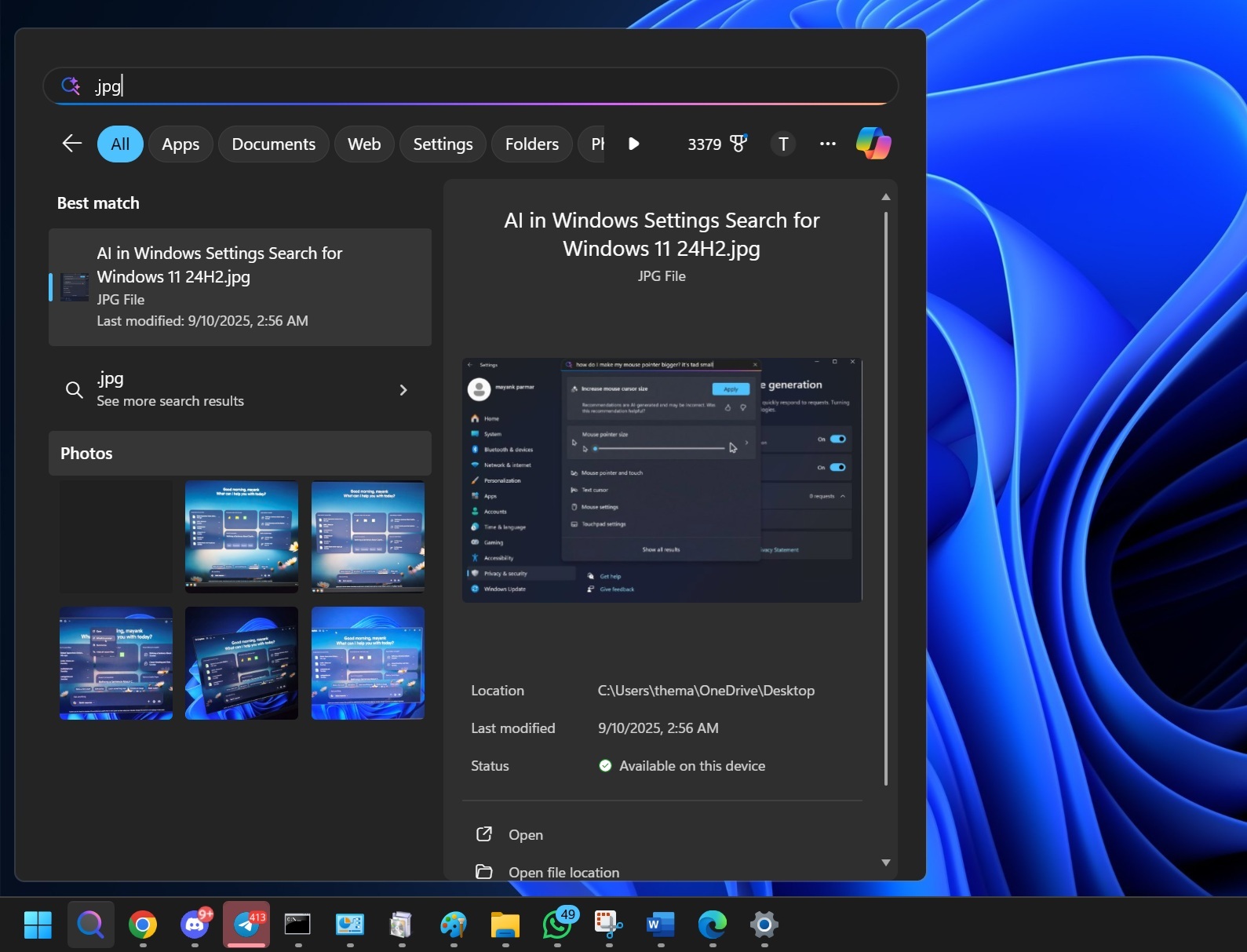Viewport: 1247px width, 952px height.
Task: Click the Start button on the taskbar
Action: point(38,925)
